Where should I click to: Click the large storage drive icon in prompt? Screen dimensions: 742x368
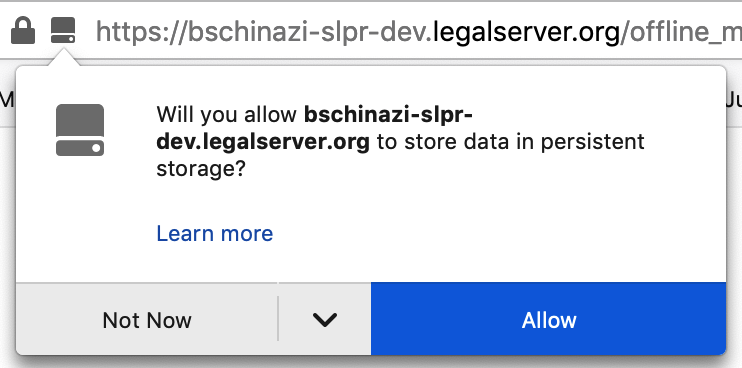tap(80, 130)
